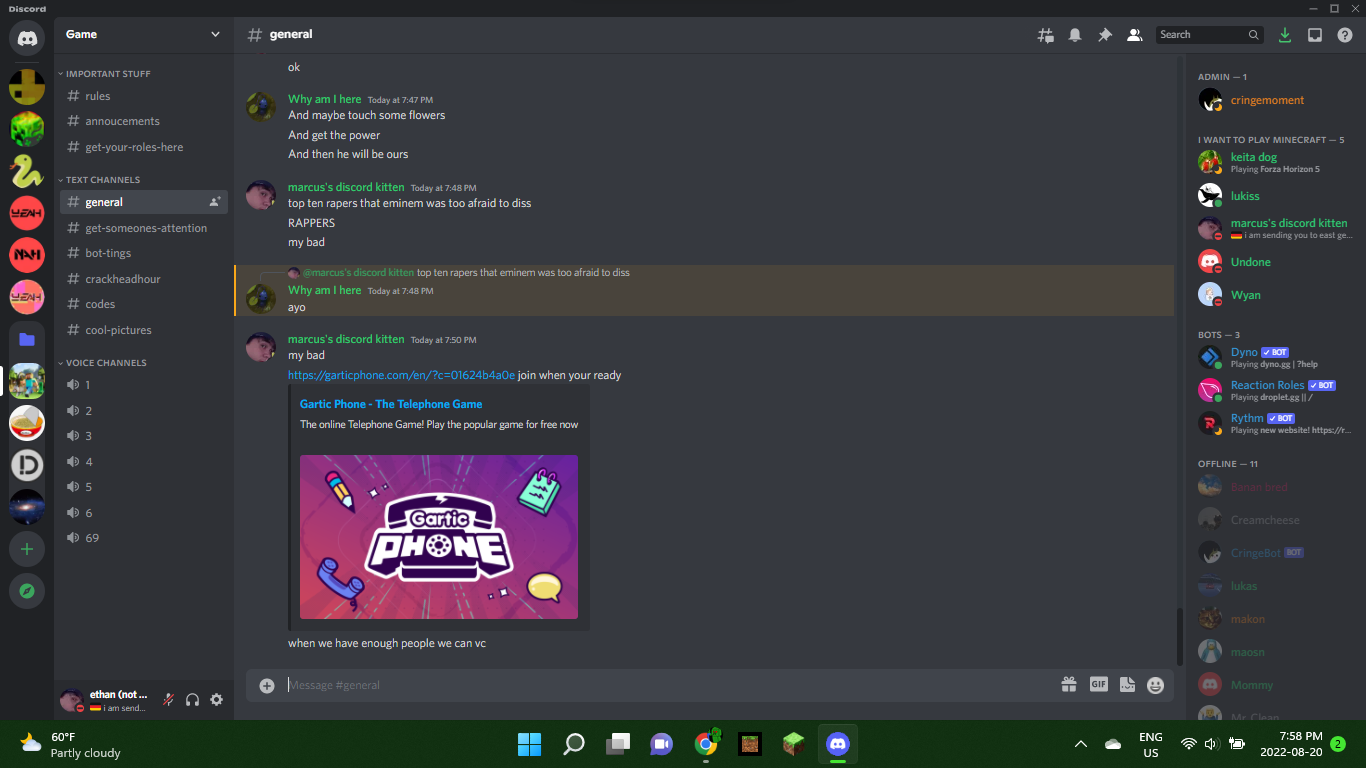The width and height of the screenshot is (1366, 768).
Task: Open the Threads icon in channel header
Action: coord(1045,35)
